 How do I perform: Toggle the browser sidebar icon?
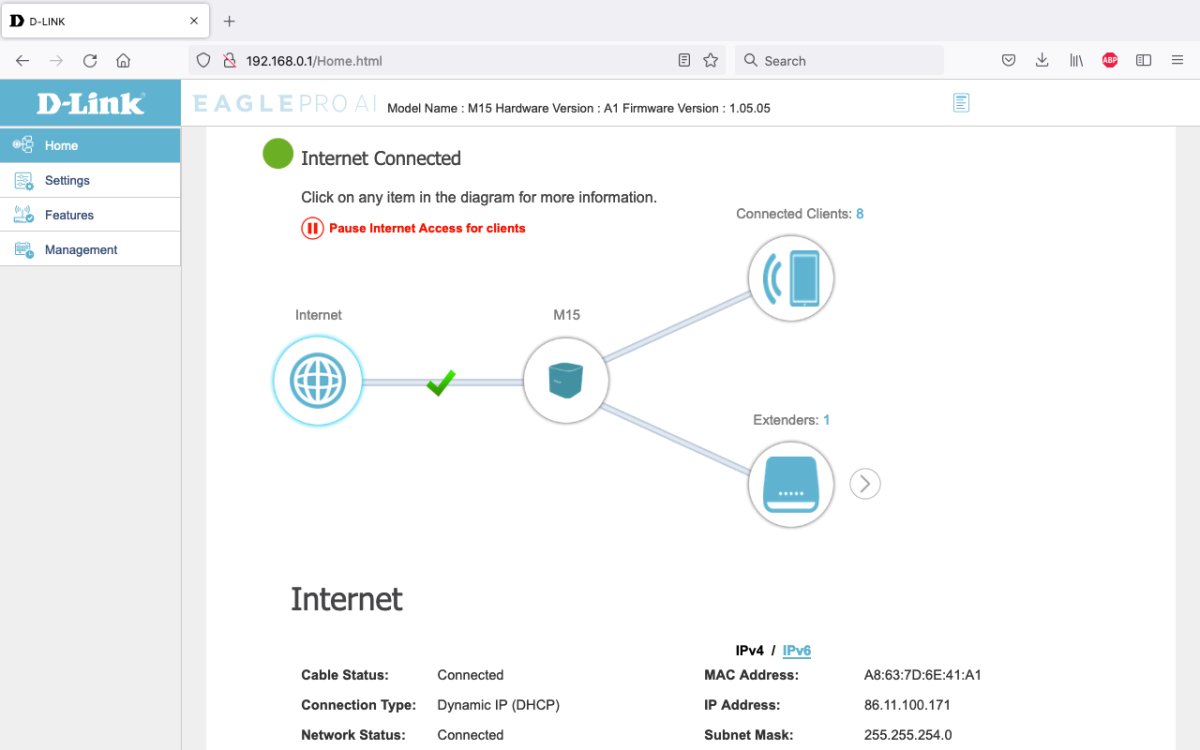1144,61
